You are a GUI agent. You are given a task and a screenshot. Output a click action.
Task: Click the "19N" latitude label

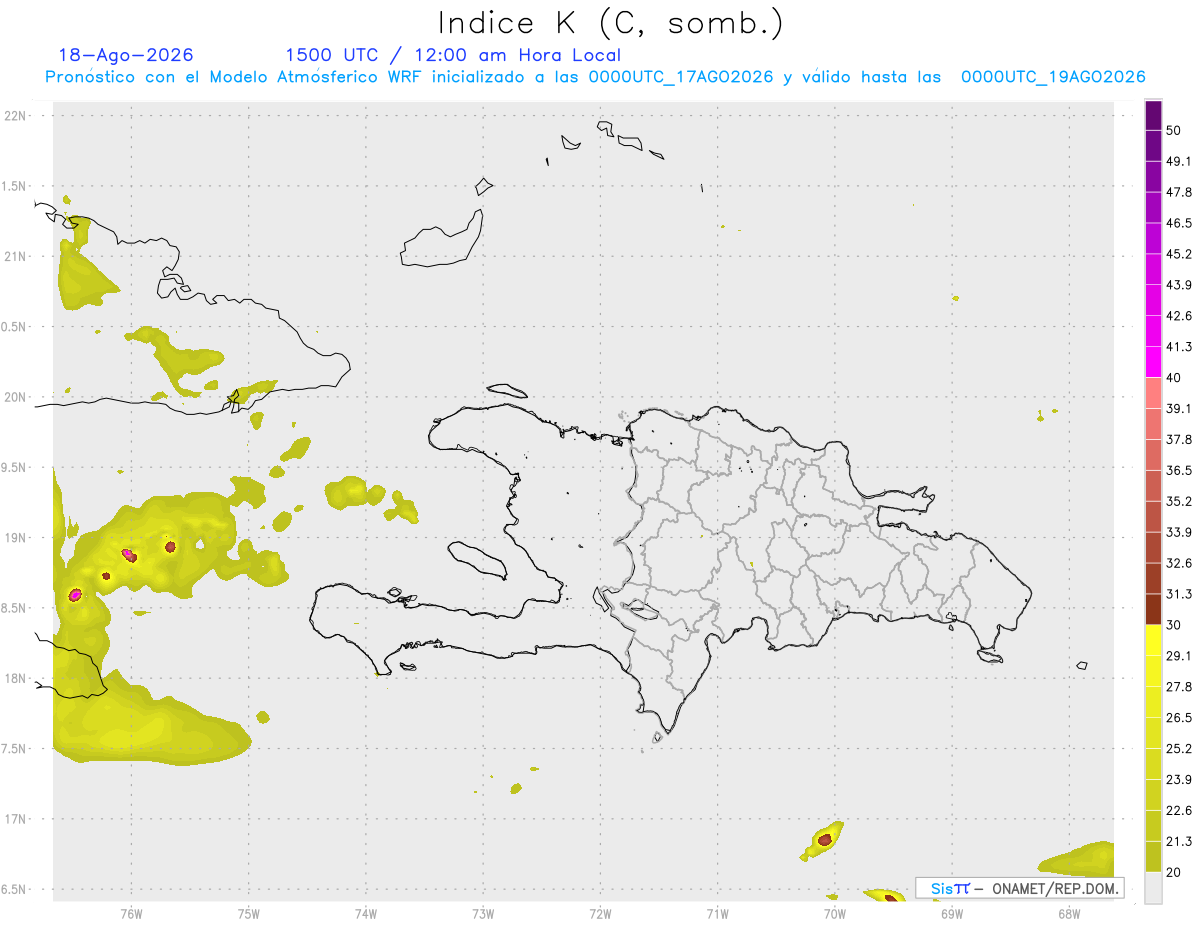(15, 538)
